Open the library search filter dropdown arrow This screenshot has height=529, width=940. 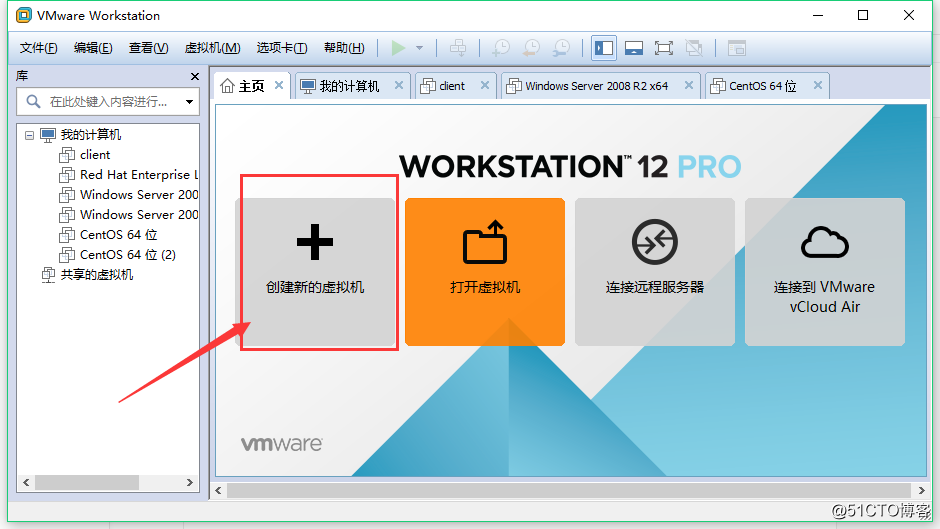(x=189, y=101)
